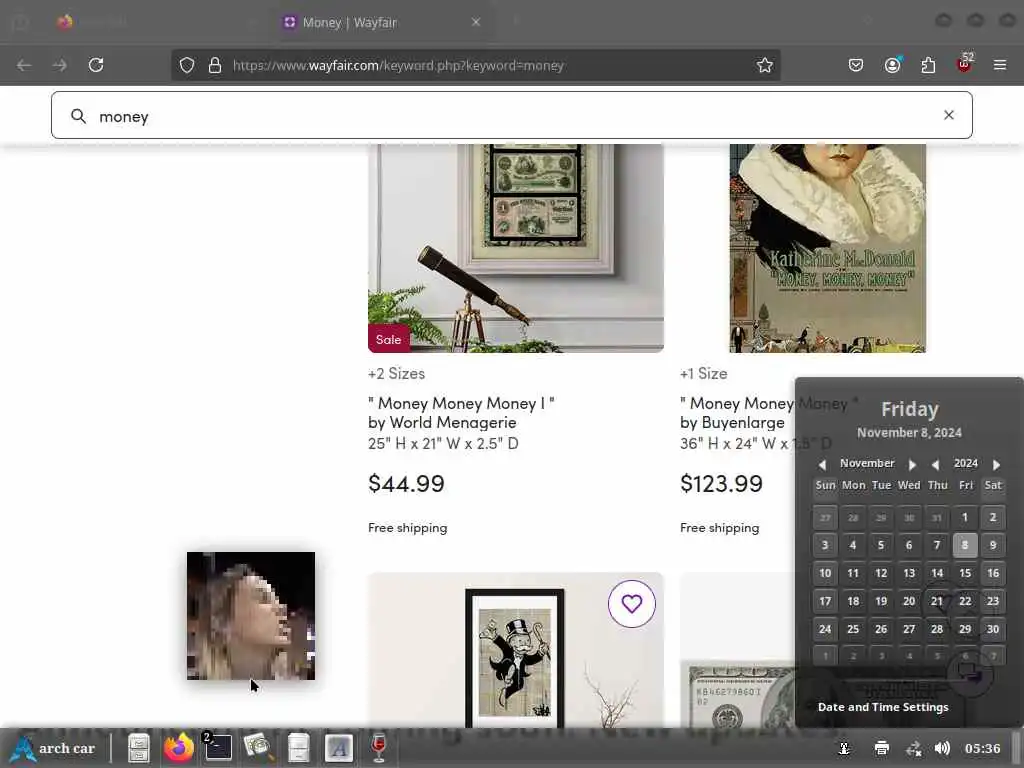Open the volume speaker tray icon
This screenshot has width=1024, height=768.
(942, 748)
